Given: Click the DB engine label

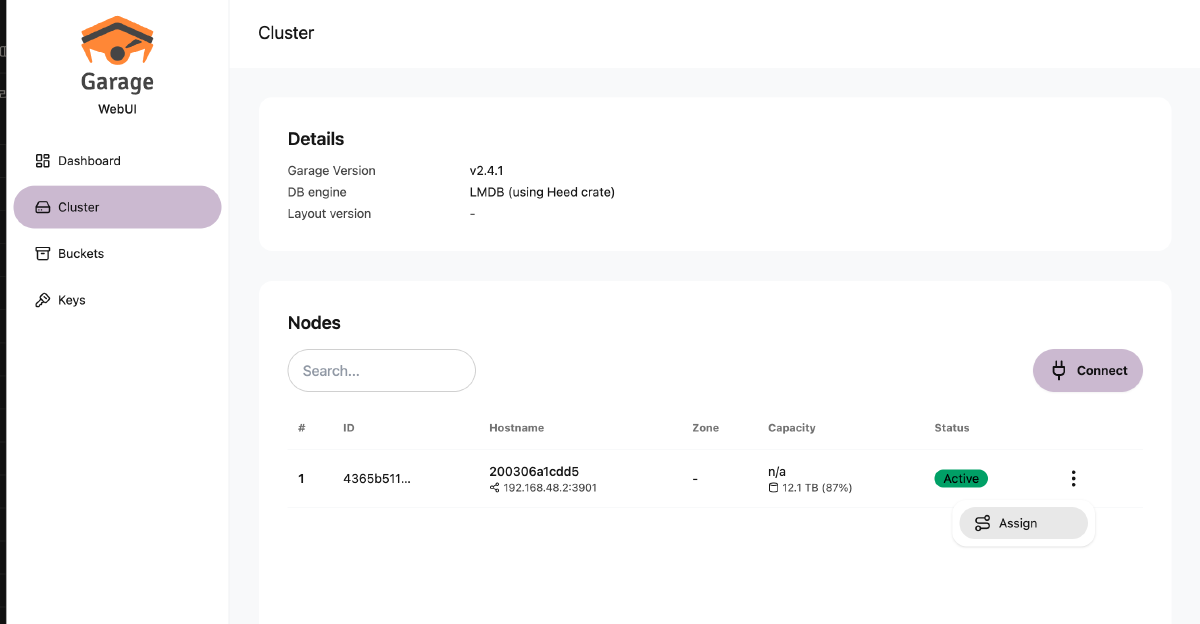Looking at the screenshot, I should [x=317, y=192].
